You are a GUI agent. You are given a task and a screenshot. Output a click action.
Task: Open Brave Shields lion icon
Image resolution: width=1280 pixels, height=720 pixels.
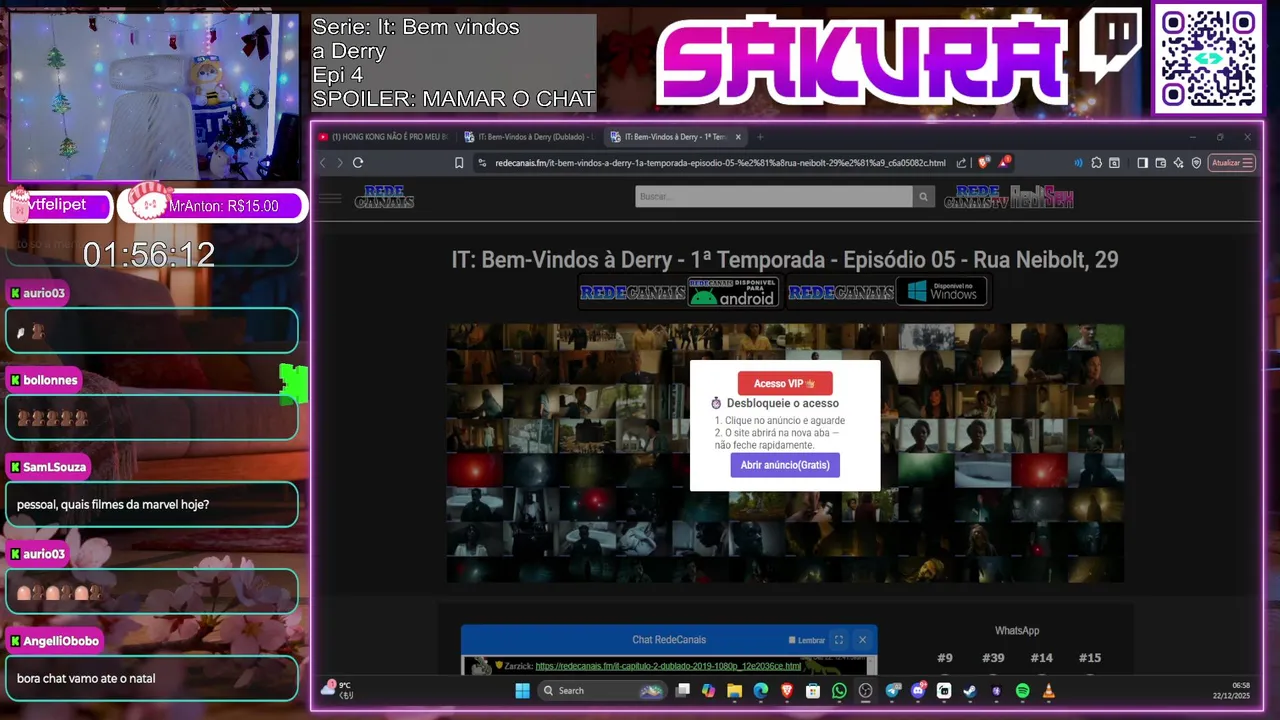pyautogui.click(x=983, y=163)
